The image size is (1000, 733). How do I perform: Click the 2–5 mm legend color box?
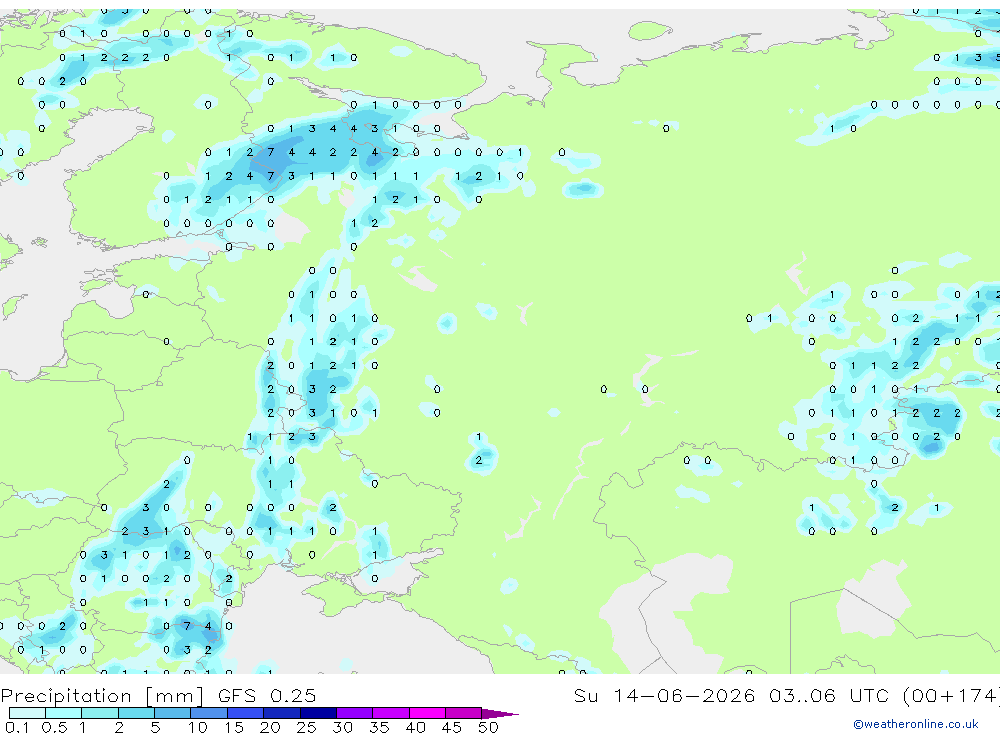136,713
